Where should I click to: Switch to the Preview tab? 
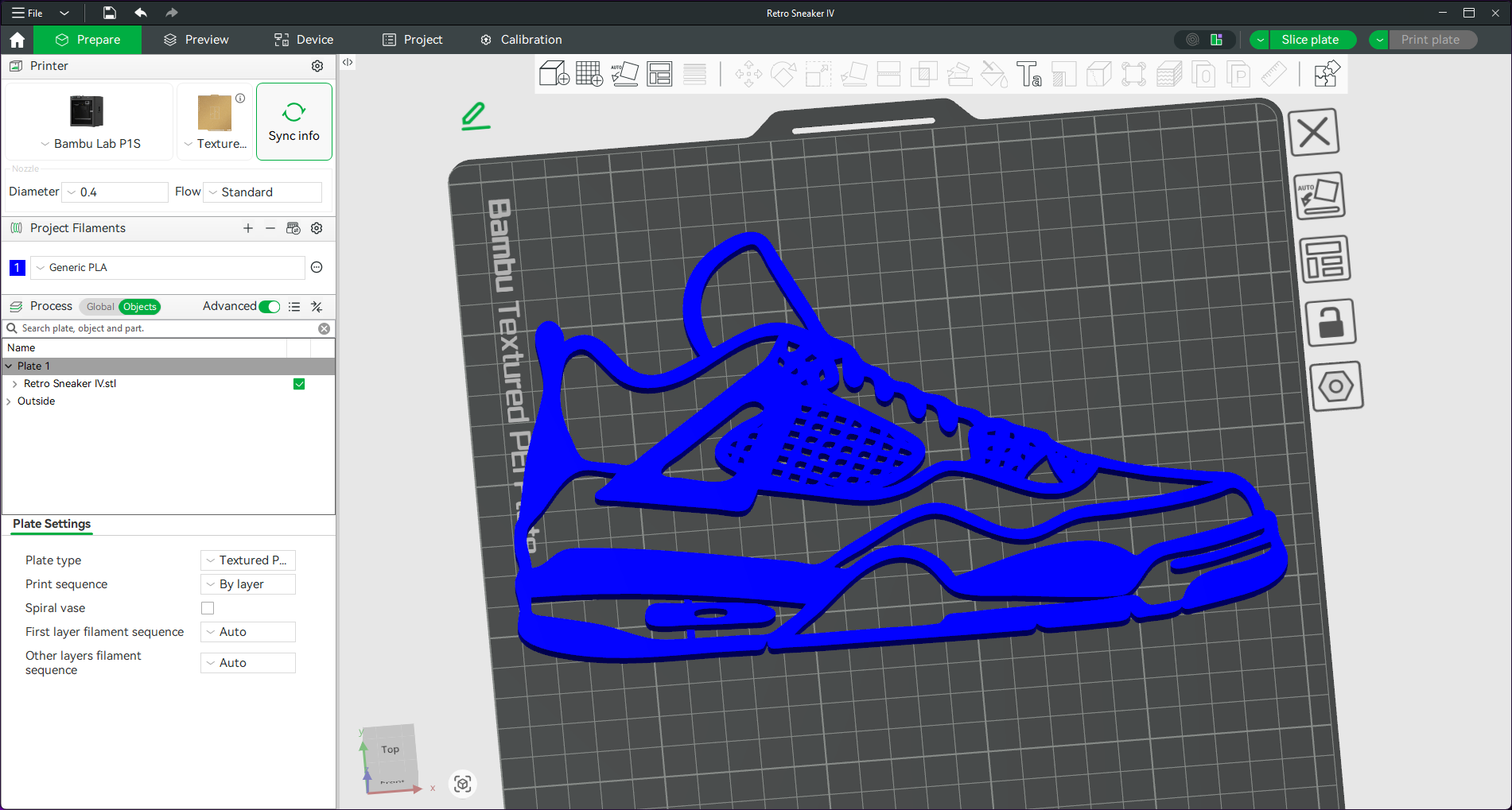[x=196, y=40]
